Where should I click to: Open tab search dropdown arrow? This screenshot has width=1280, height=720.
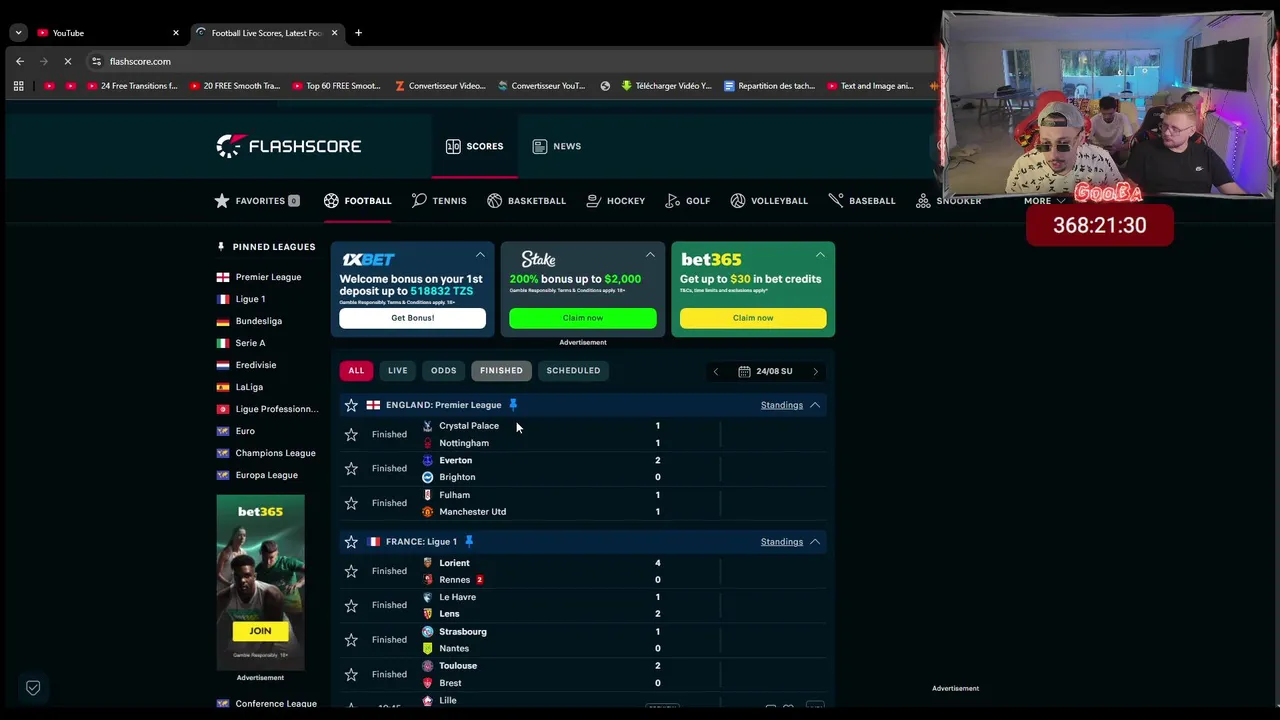point(18,33)
